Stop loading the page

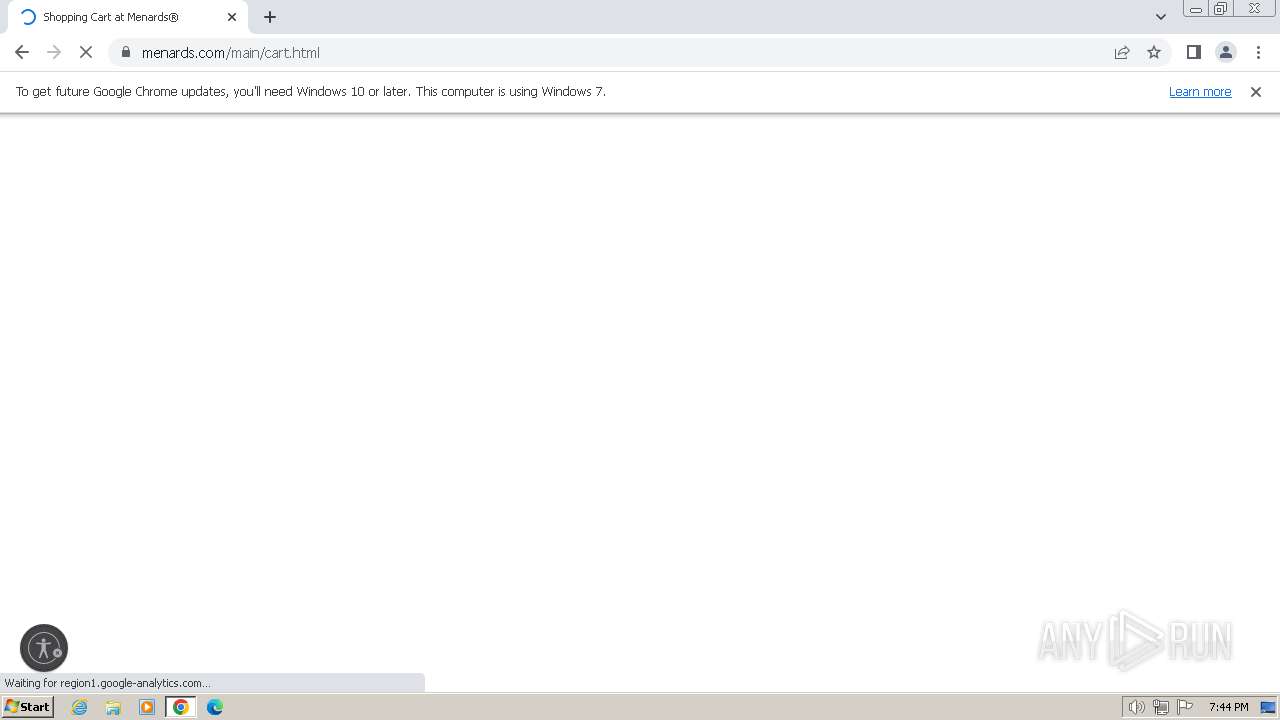pyautogui.click(x=86, y=52)
